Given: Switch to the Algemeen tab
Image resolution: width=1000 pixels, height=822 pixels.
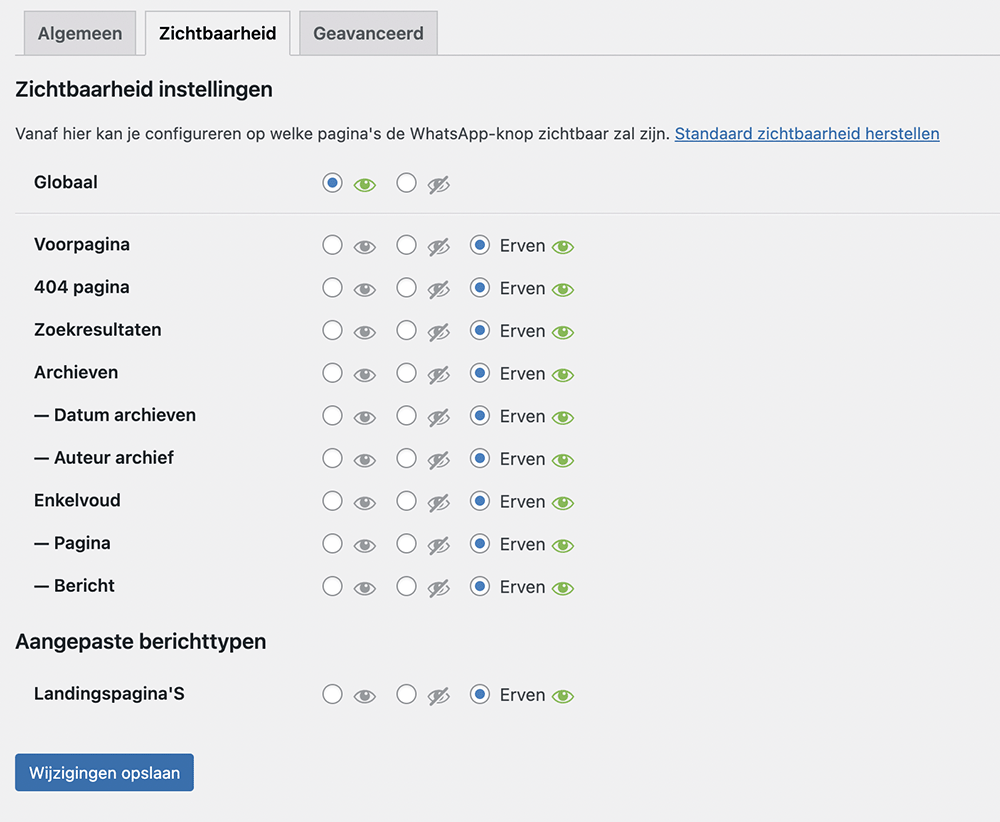Looking at the screenshot, I should click(x=80, y=33).
